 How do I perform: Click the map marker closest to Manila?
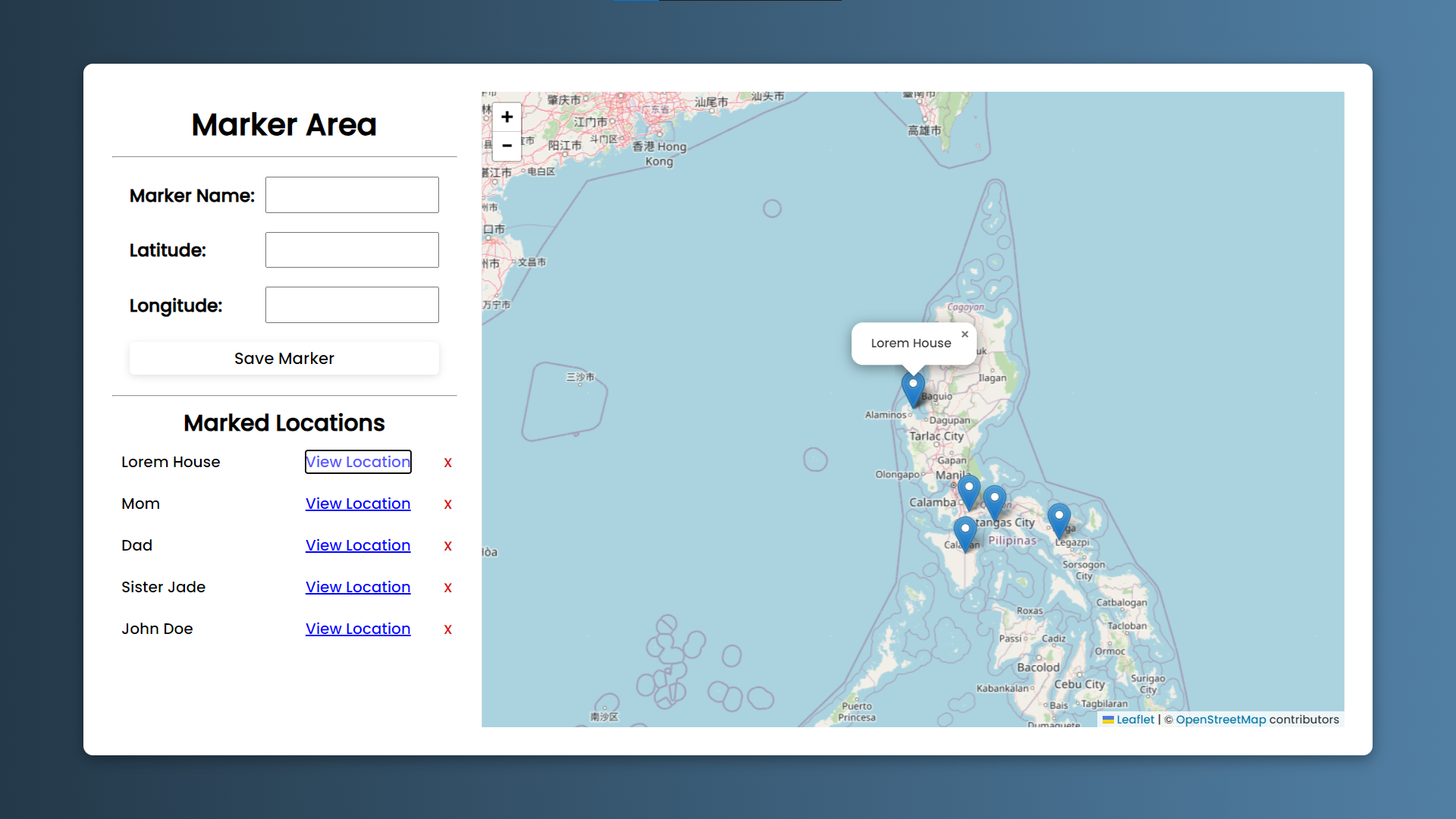(969, 493)
